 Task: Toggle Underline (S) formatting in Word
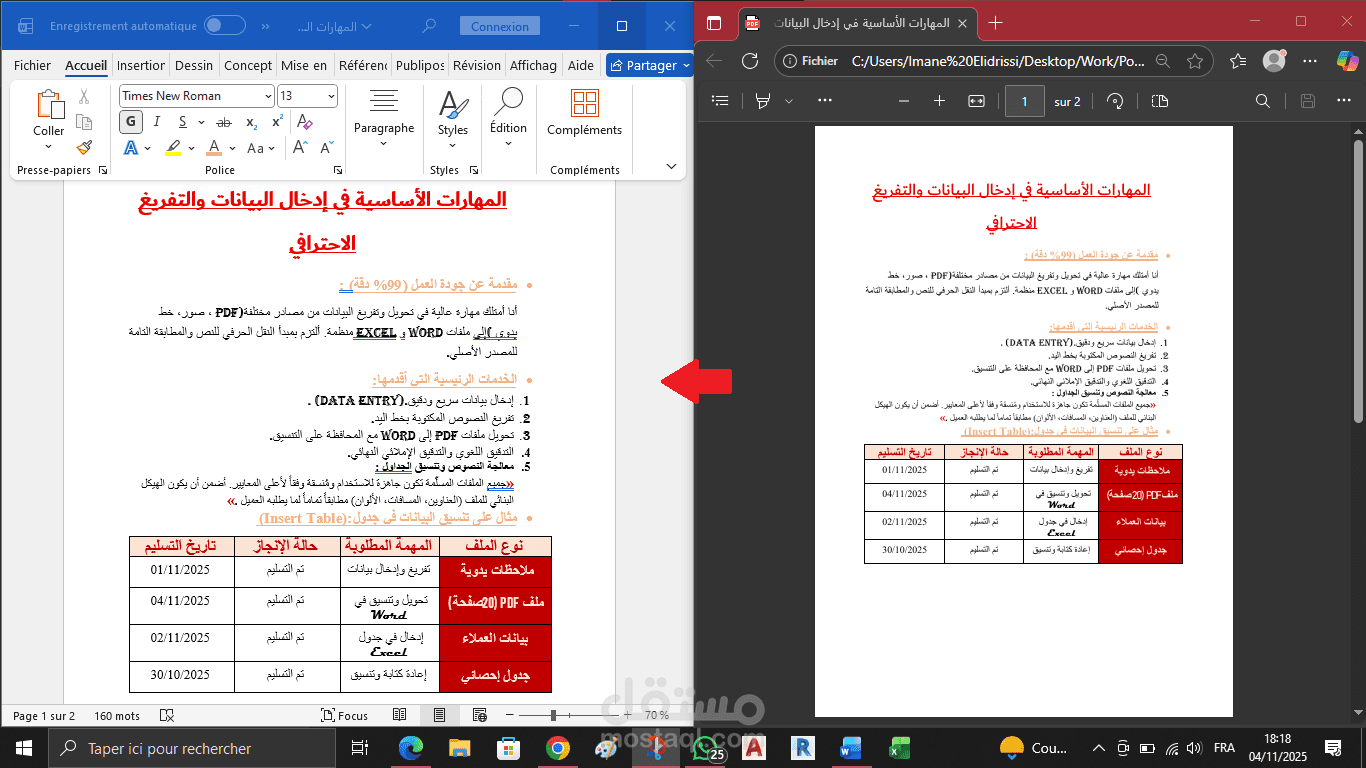point(181,122)
